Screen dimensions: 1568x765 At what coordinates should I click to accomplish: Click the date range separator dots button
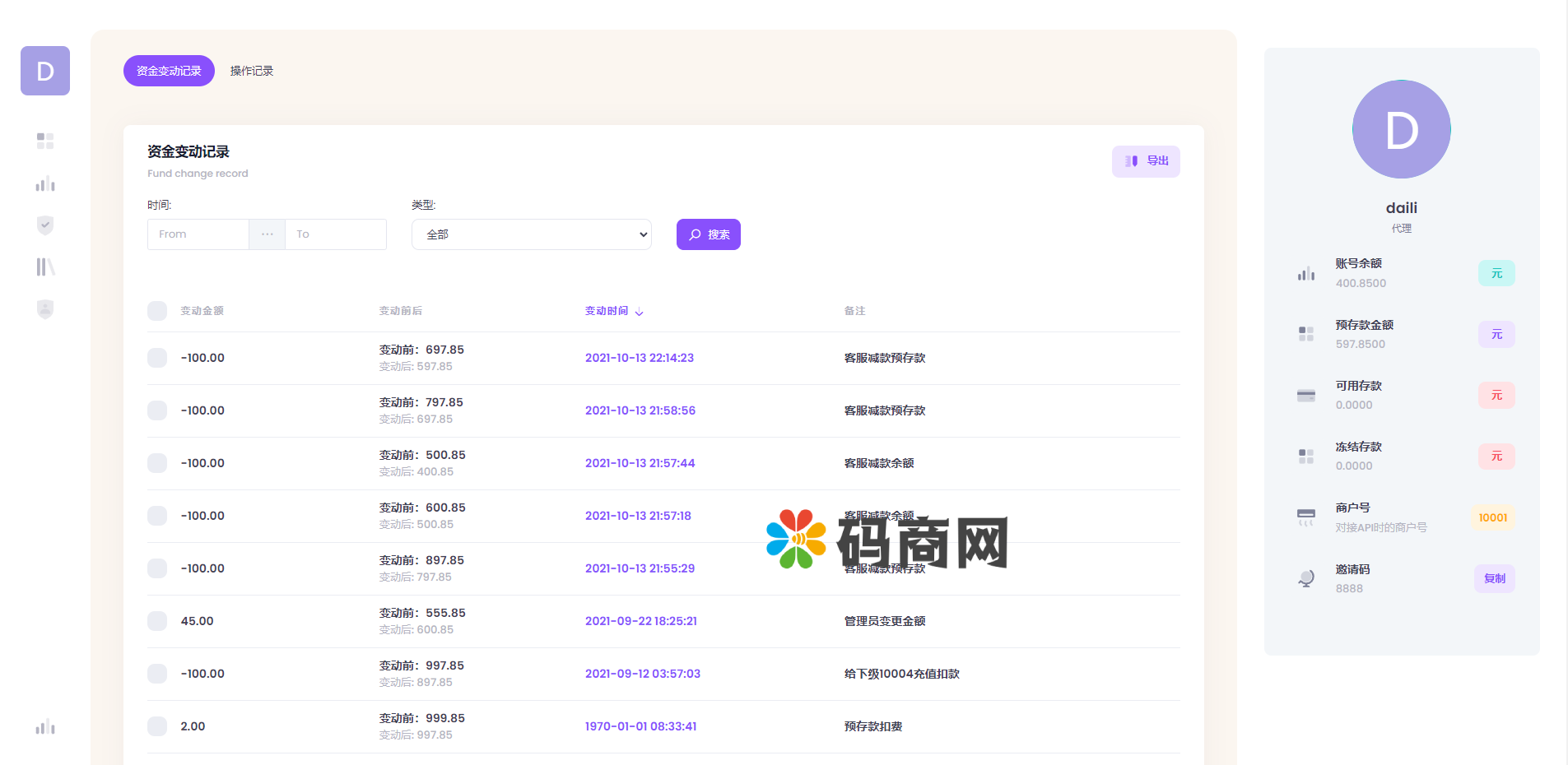click(x=267, y=234)
